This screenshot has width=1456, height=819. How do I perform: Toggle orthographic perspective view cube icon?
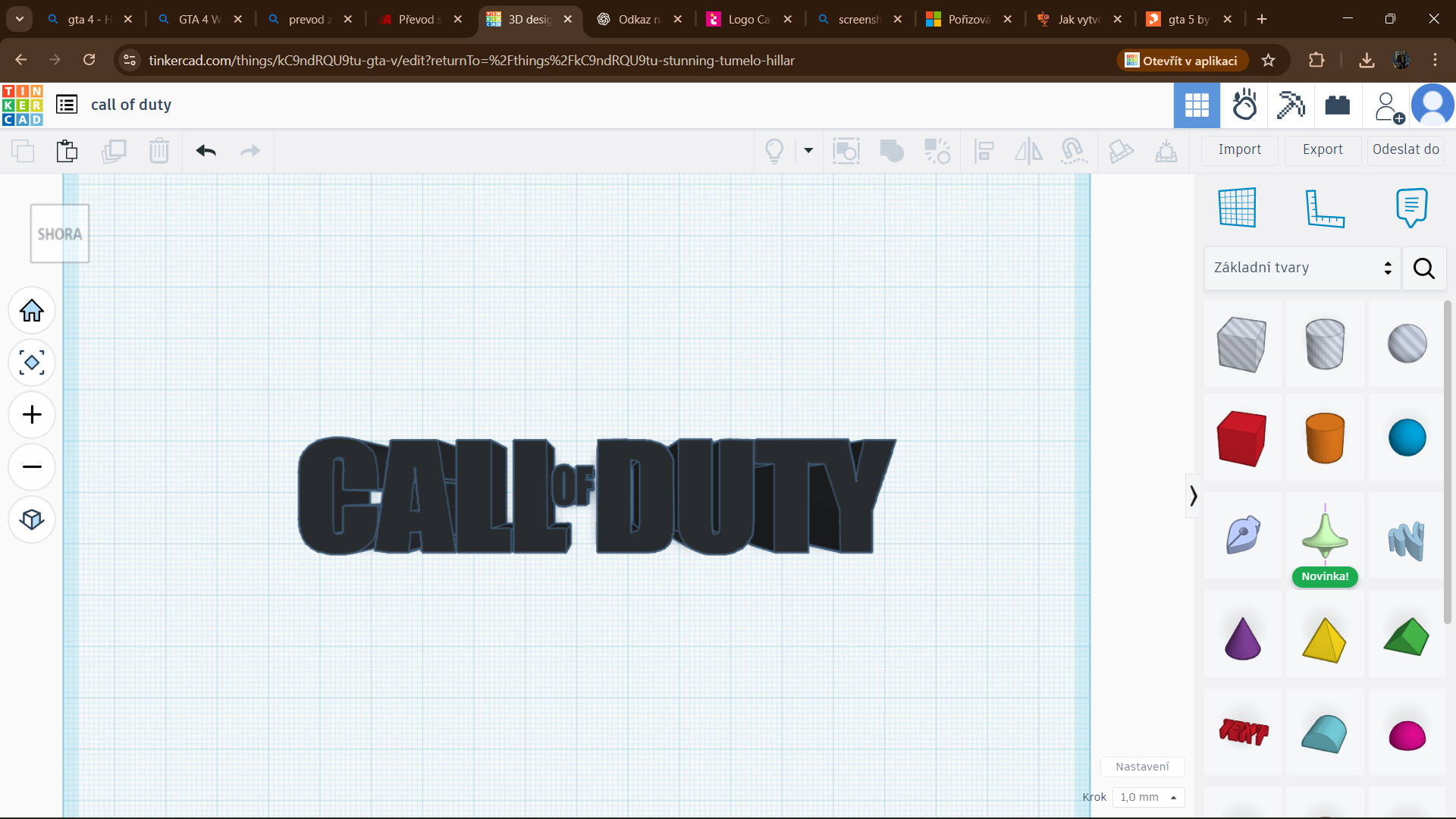click(32, 519)
